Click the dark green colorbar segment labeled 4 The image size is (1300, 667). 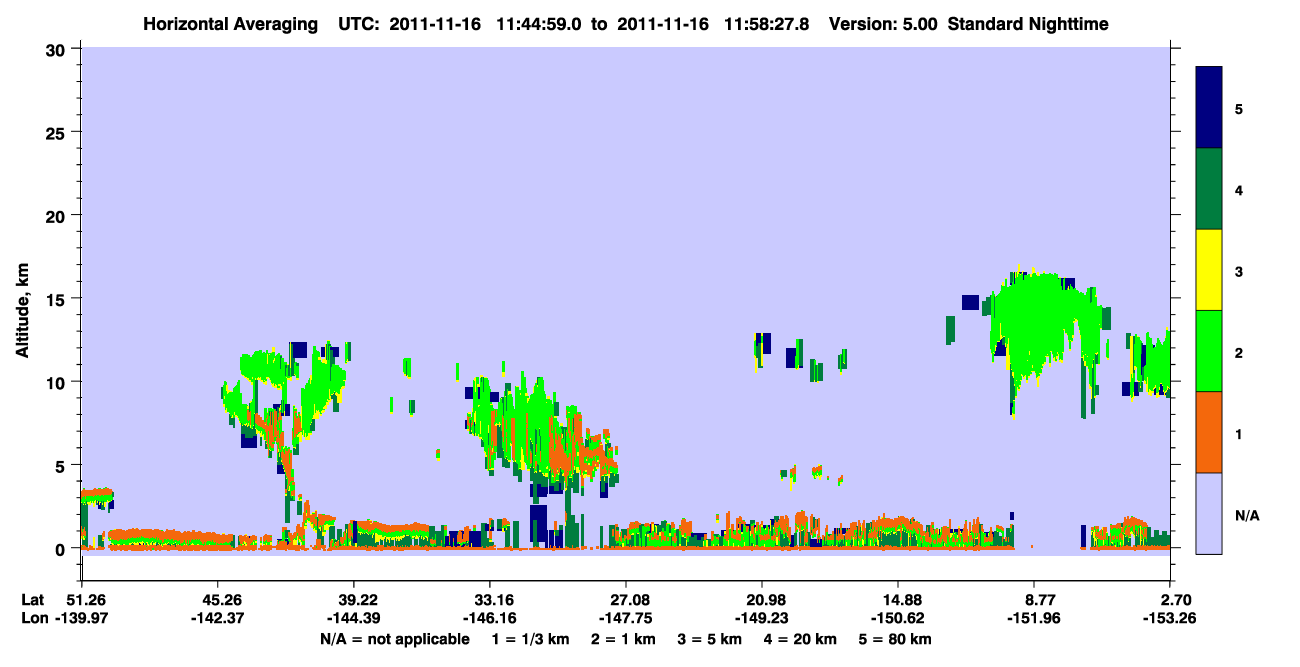(1209, 189)
